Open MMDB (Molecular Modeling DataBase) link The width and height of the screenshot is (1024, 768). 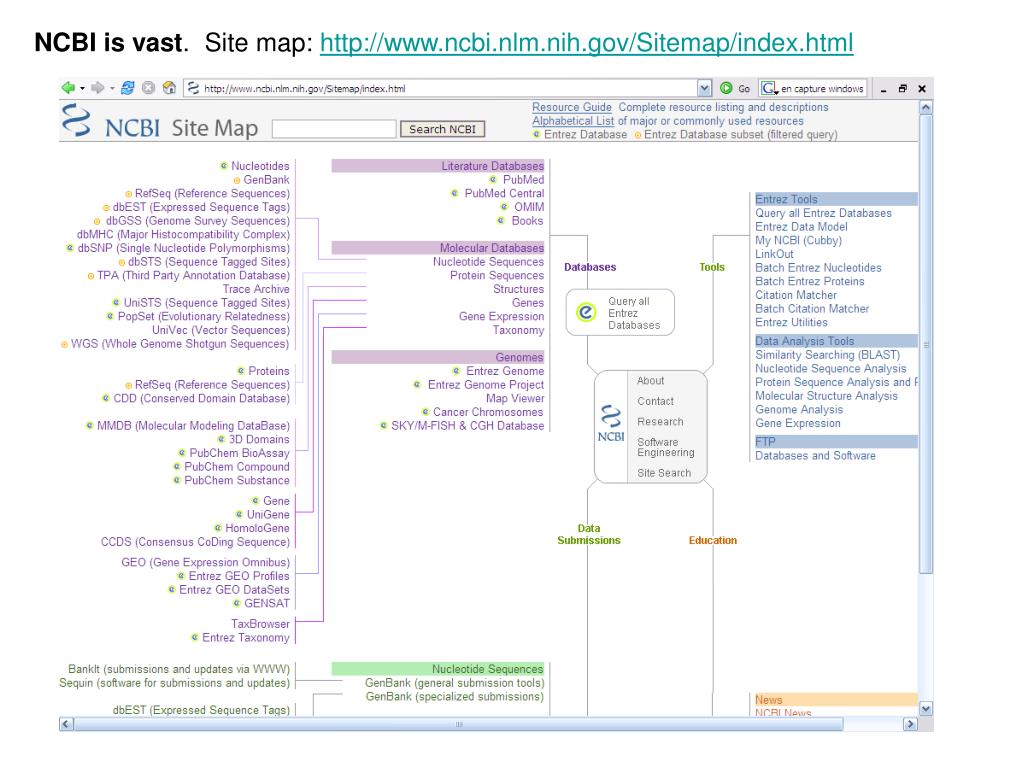tap(193, 426)
